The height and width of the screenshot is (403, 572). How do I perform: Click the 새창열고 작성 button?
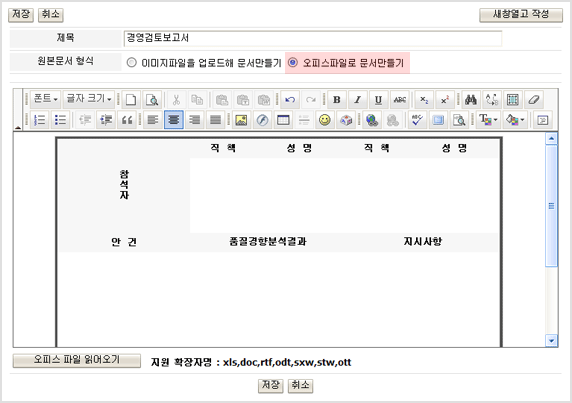(521, 15)
